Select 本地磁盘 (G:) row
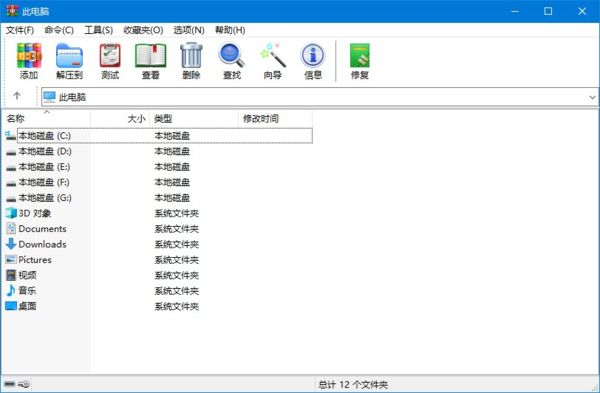 coord(158,197)
